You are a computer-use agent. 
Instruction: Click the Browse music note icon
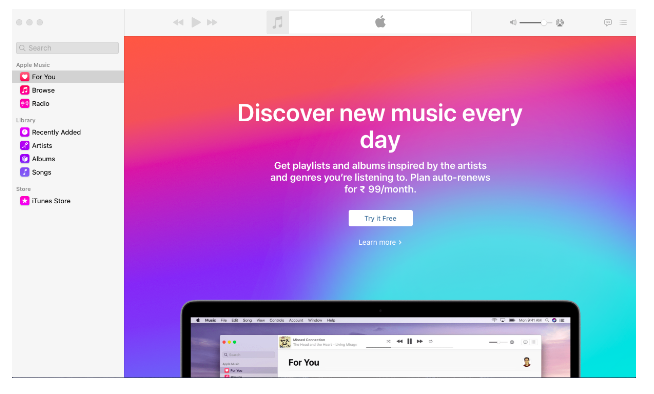point(25,90)
